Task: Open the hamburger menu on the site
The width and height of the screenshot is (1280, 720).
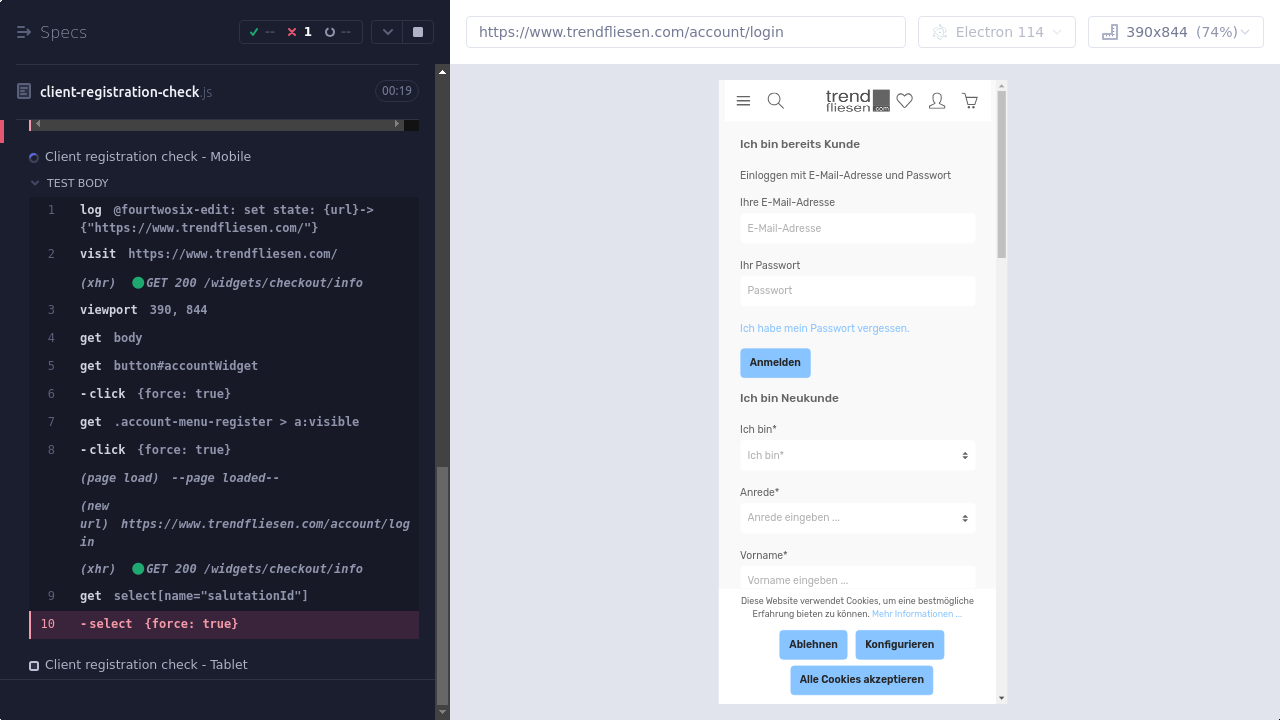Action: (743, 101)
